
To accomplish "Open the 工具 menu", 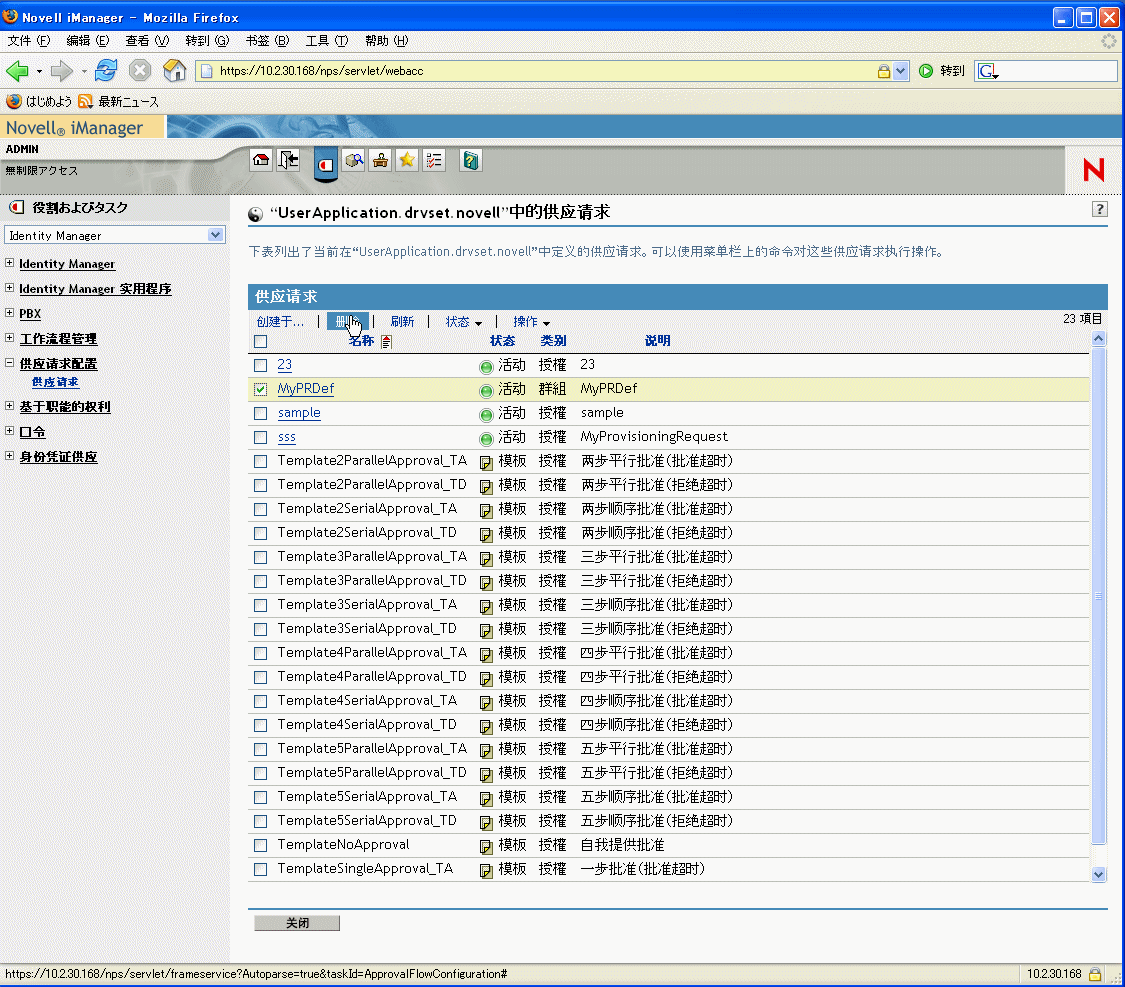I will click(x=326, y=41).
